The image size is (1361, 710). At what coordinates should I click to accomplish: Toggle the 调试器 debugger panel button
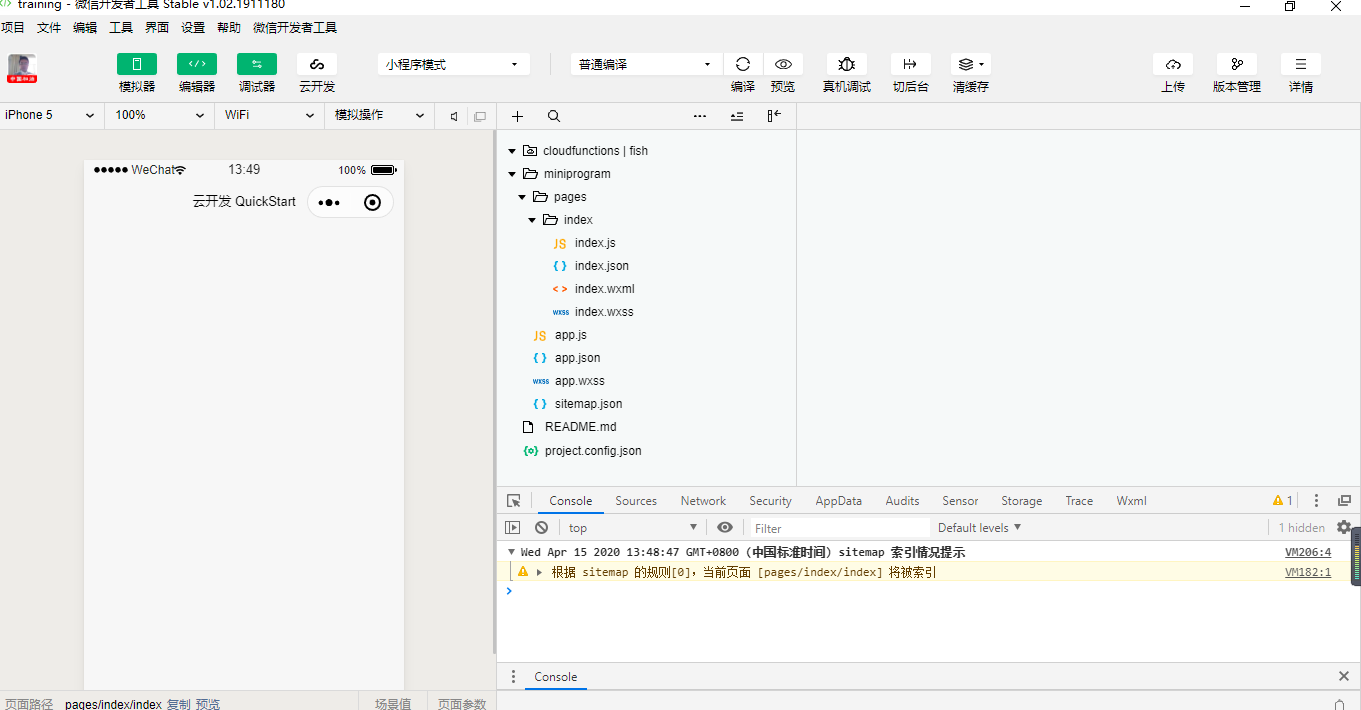(257, 64)
